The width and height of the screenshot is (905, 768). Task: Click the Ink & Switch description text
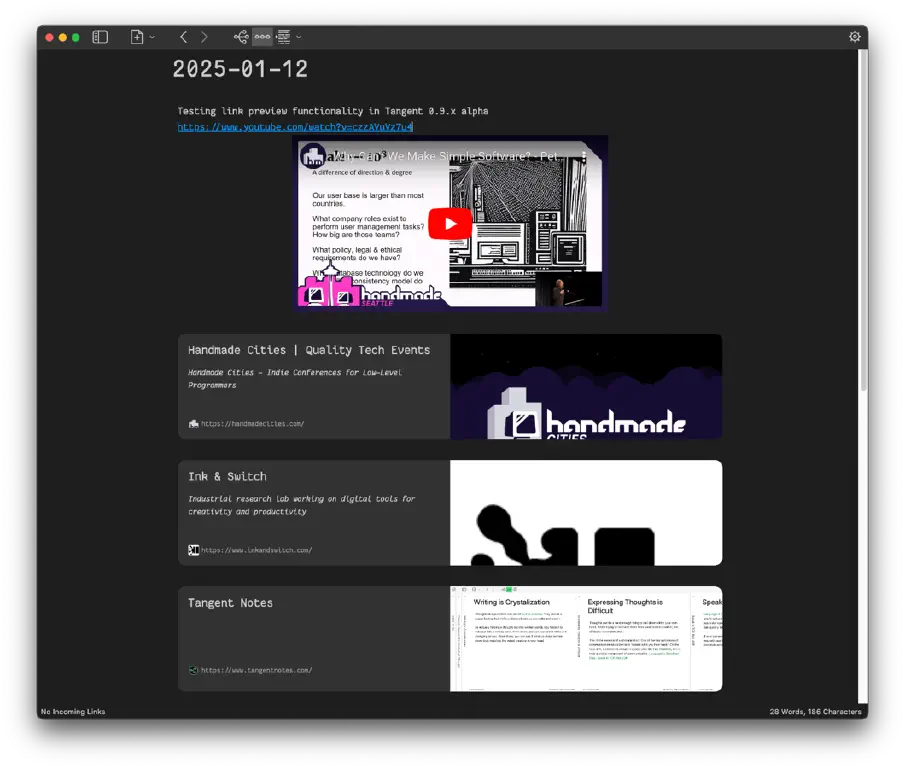tap(301, 505)
